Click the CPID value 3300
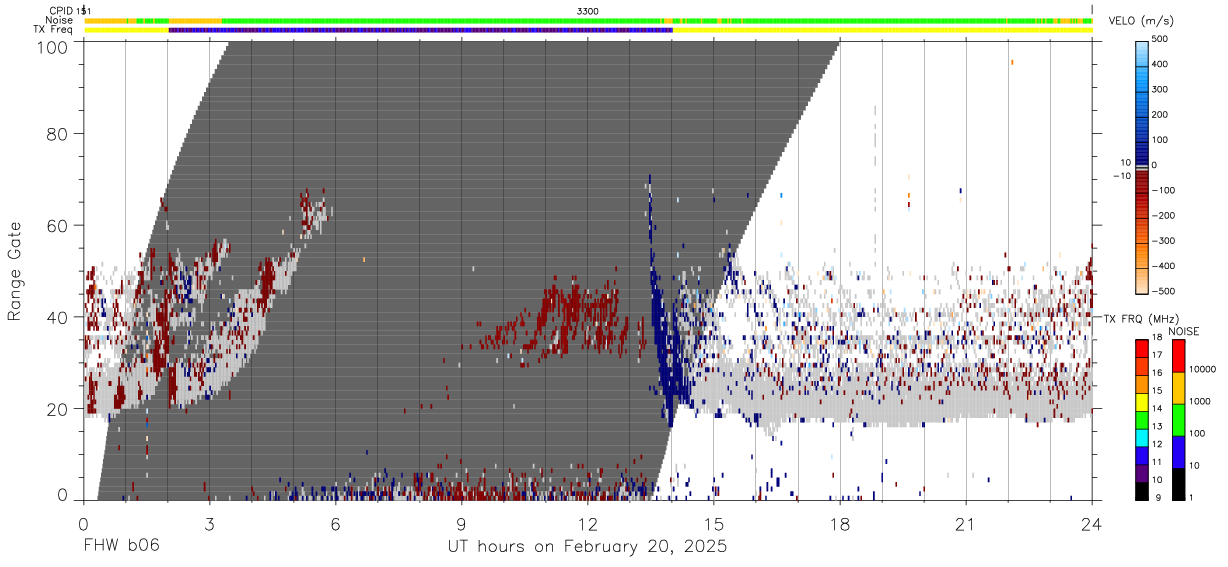 [588, 10]
